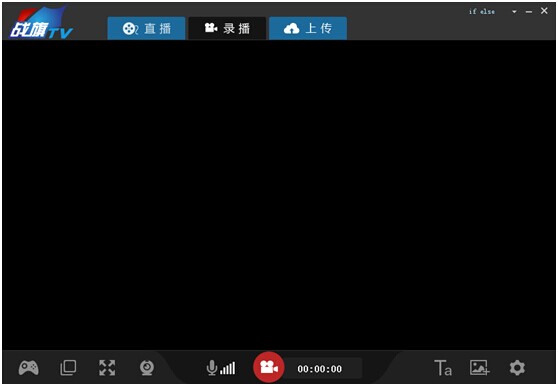Adjust the microphone volume bars
The height and width of the screenshot is (386, 558).
click(x=228, y=369)
